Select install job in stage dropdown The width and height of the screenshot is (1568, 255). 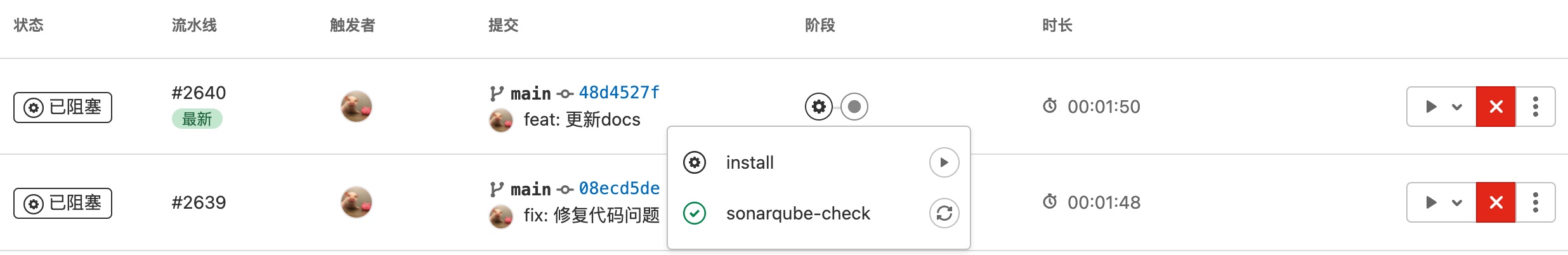(750, 162)
